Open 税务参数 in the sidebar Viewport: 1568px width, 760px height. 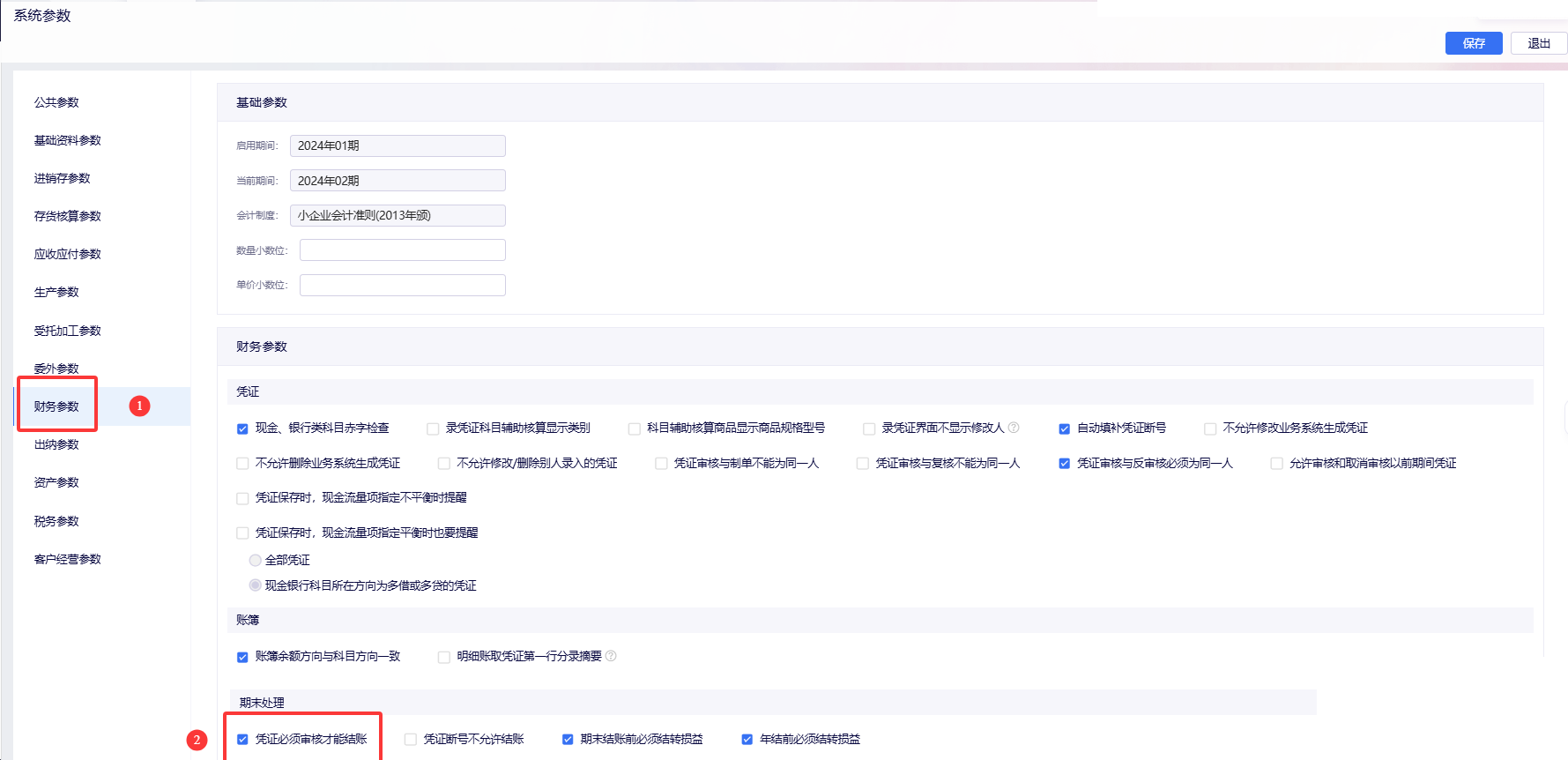[56, 521]
